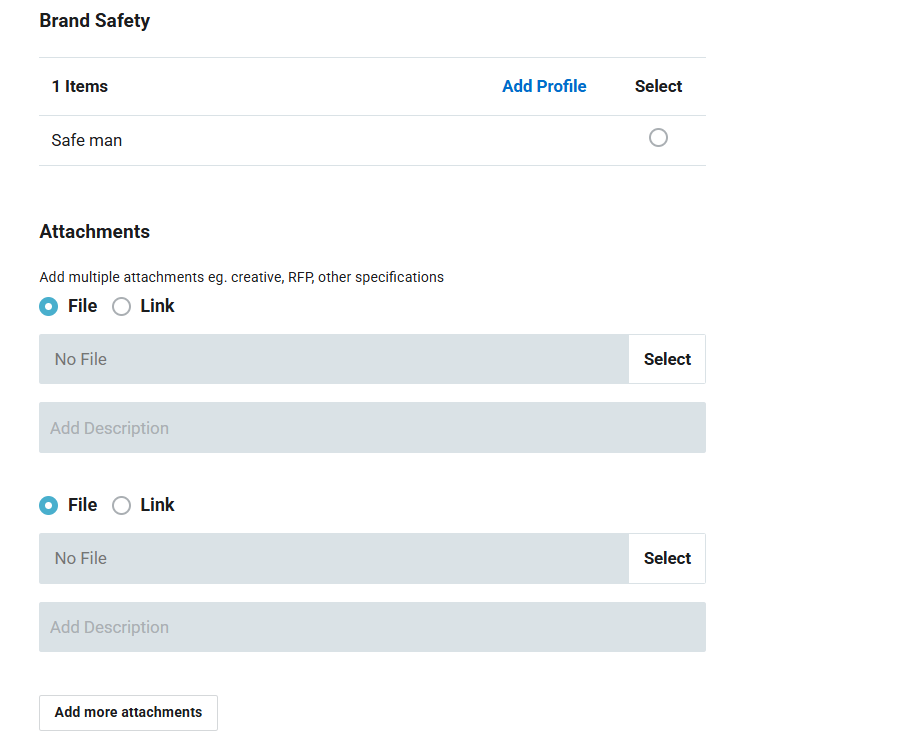Switch second attachment to Link option

(x=121, y=505)
